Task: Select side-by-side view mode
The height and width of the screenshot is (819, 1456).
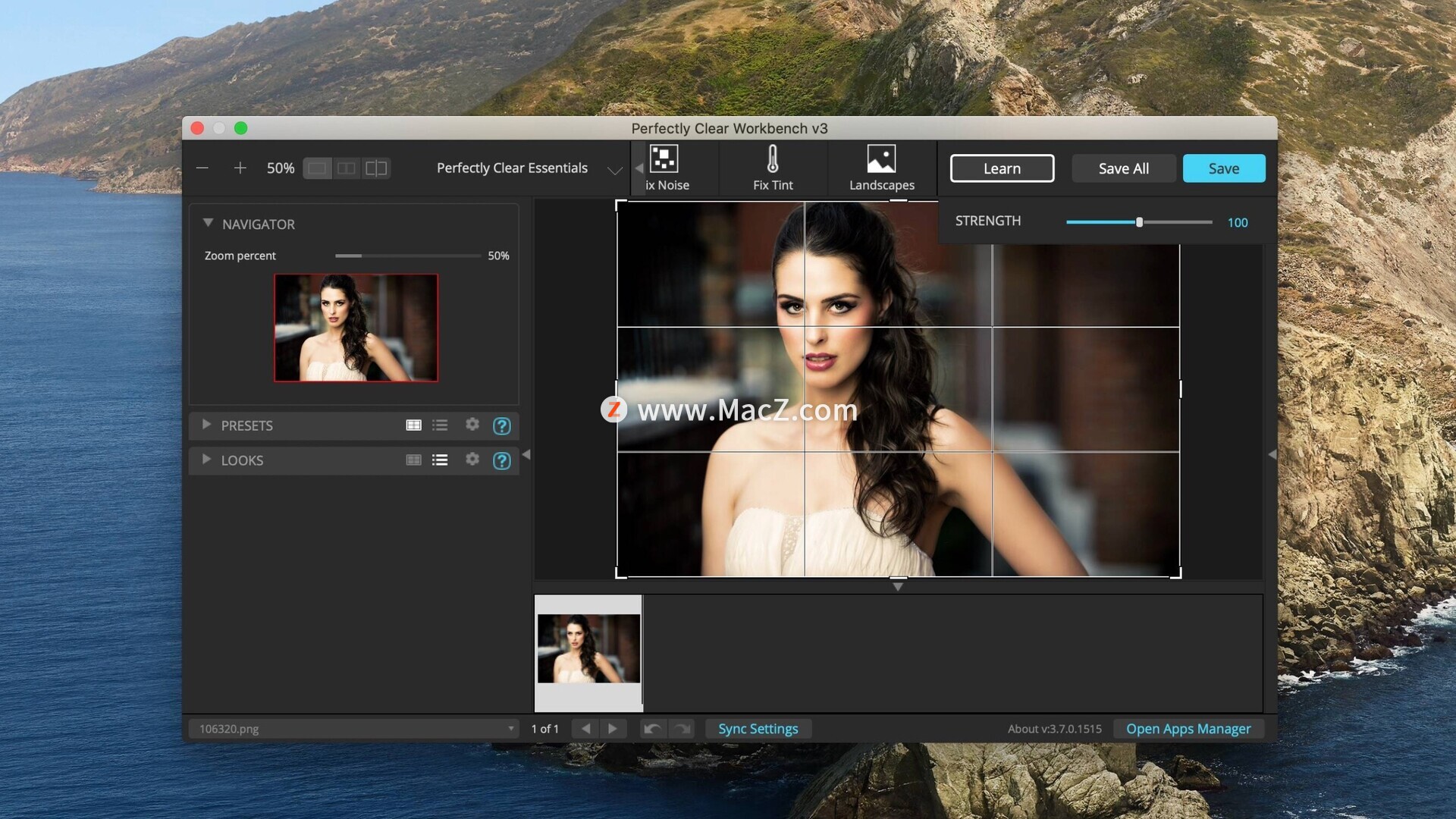Action: (x=347, y=168)
